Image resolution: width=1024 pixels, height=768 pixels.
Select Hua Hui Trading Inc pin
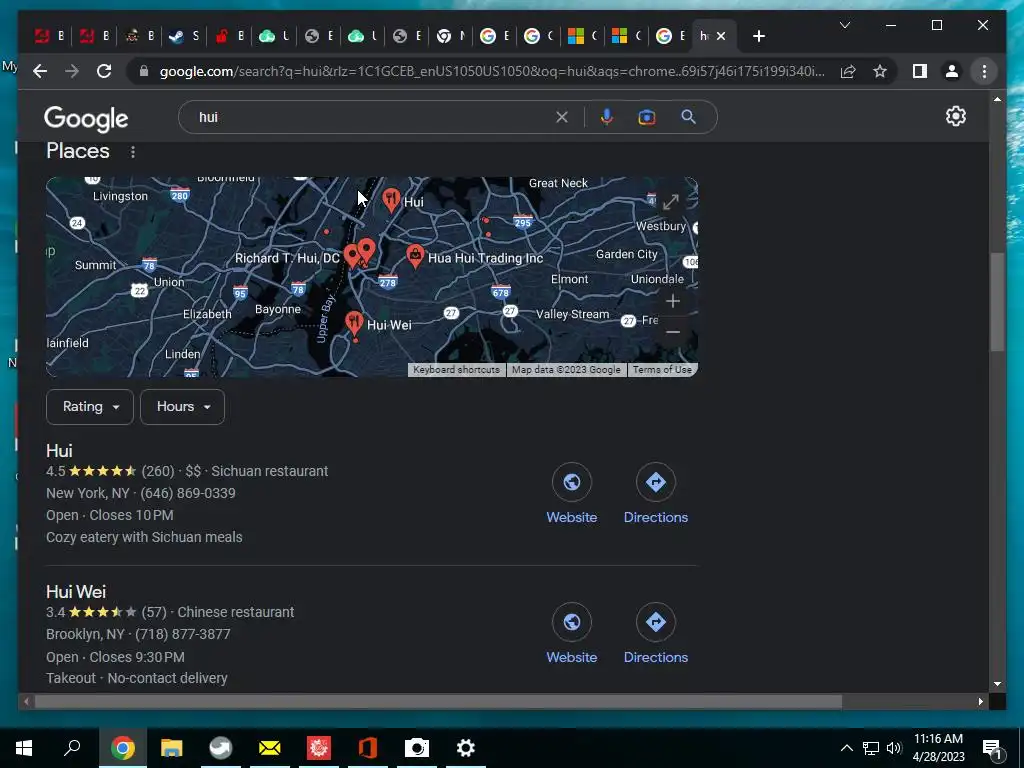tap(415, 255)
